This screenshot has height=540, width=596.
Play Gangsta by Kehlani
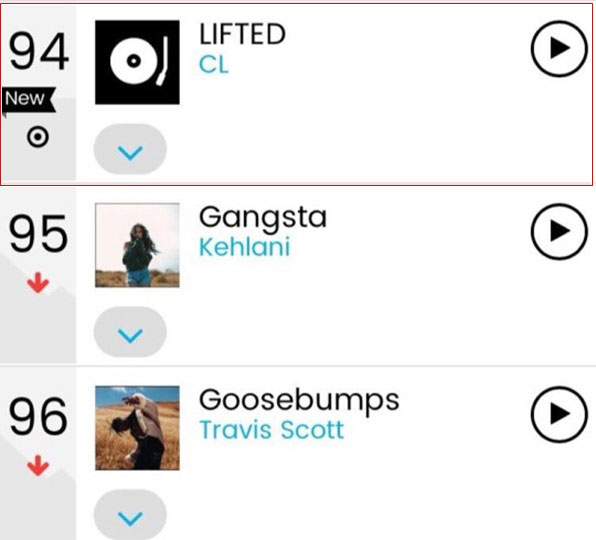[x=559, y=231]
